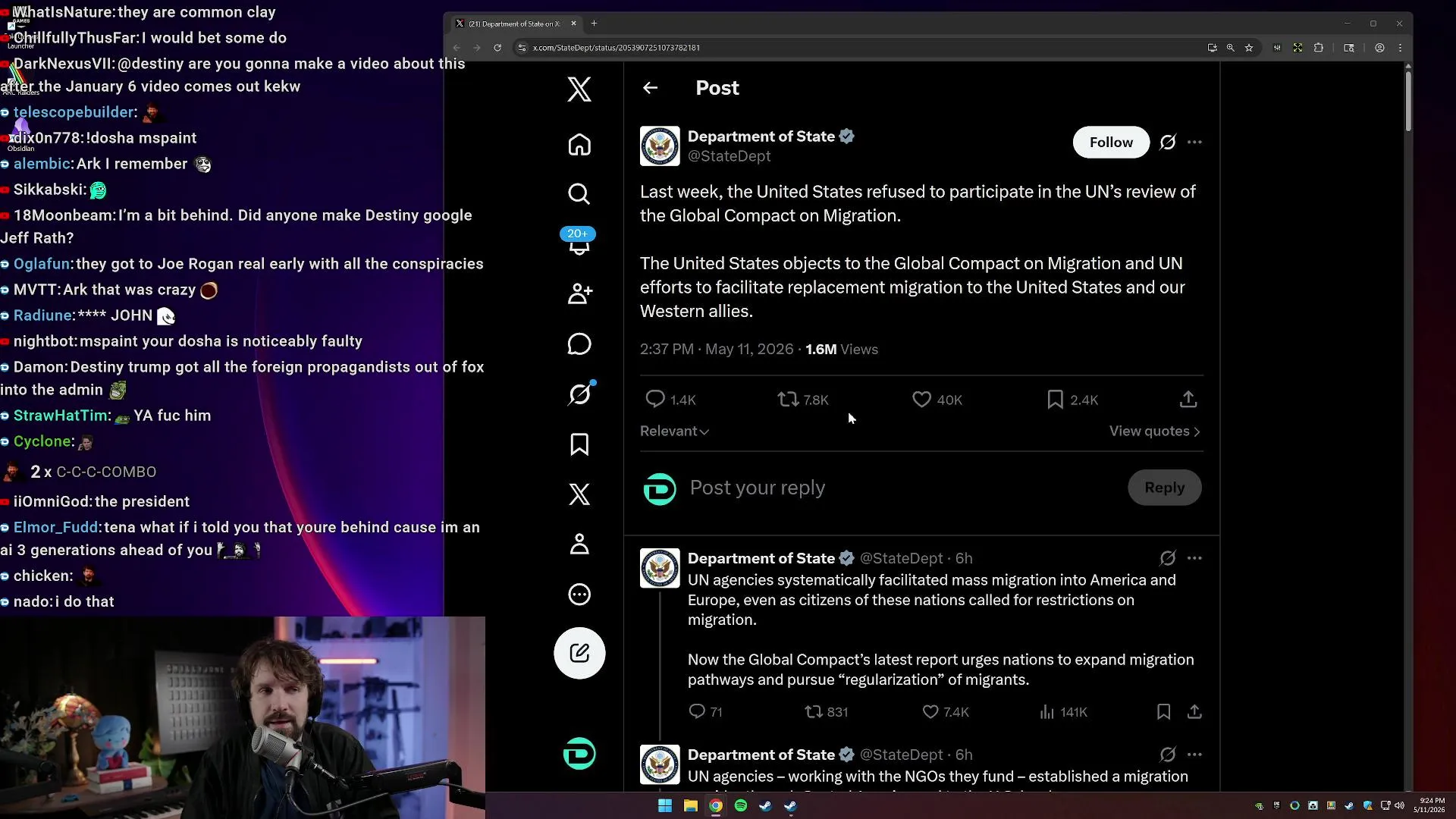
Task: Open the More circle icon in sidebar
Action: point(579,595)
